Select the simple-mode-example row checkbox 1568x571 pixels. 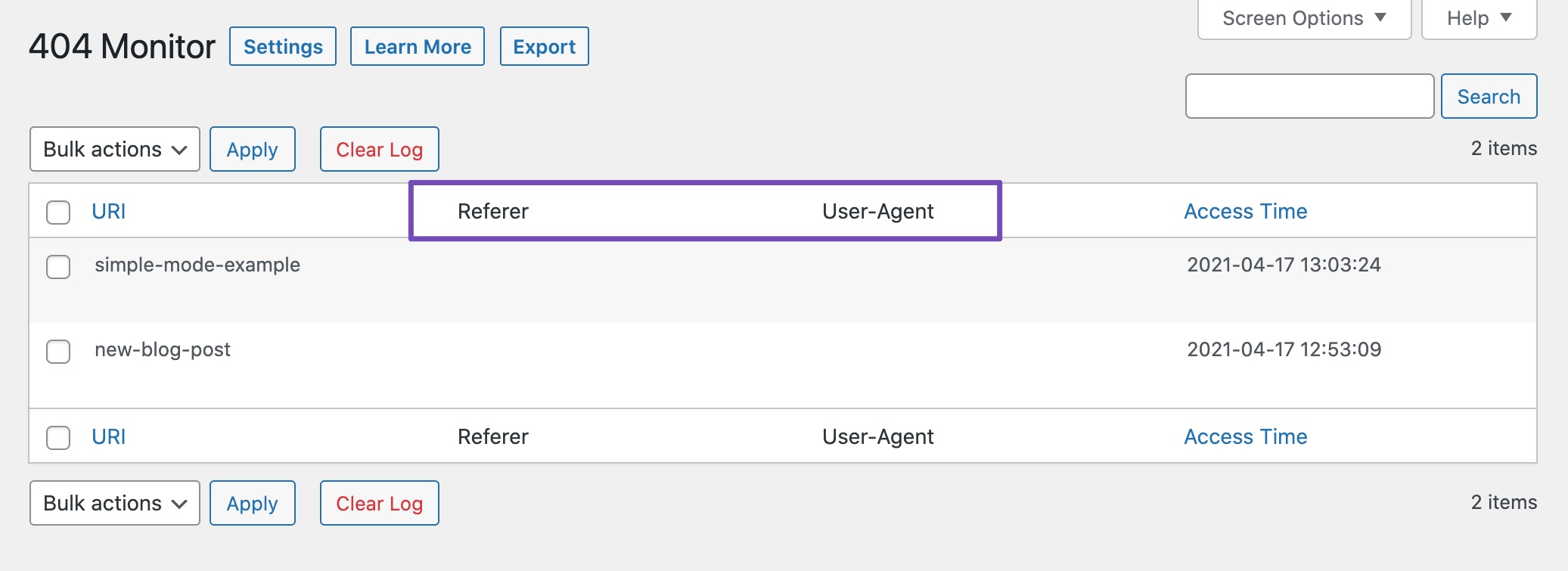click(58, 267)
